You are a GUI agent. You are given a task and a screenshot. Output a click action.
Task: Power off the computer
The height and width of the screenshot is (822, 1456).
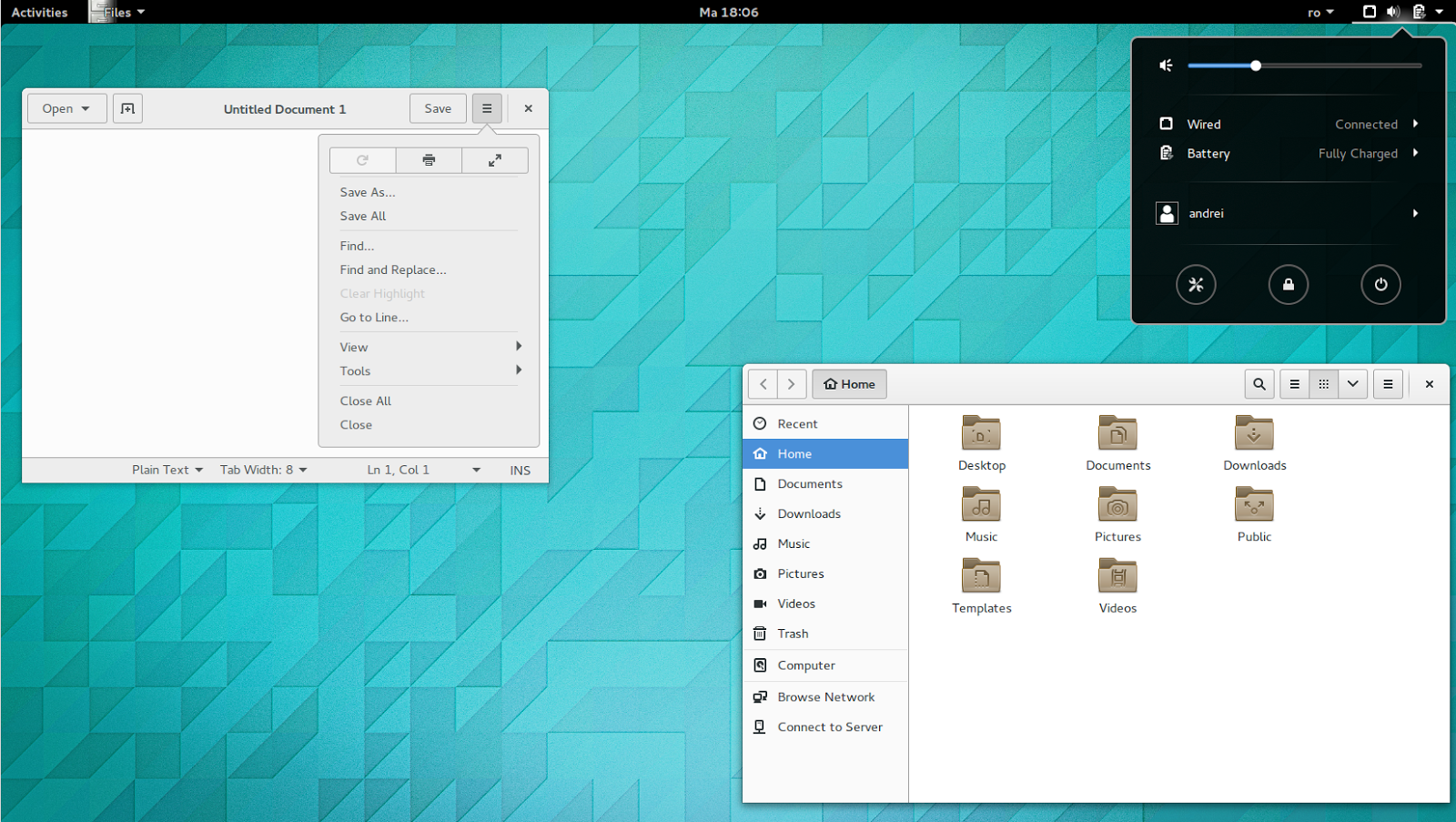[1380, 284]
